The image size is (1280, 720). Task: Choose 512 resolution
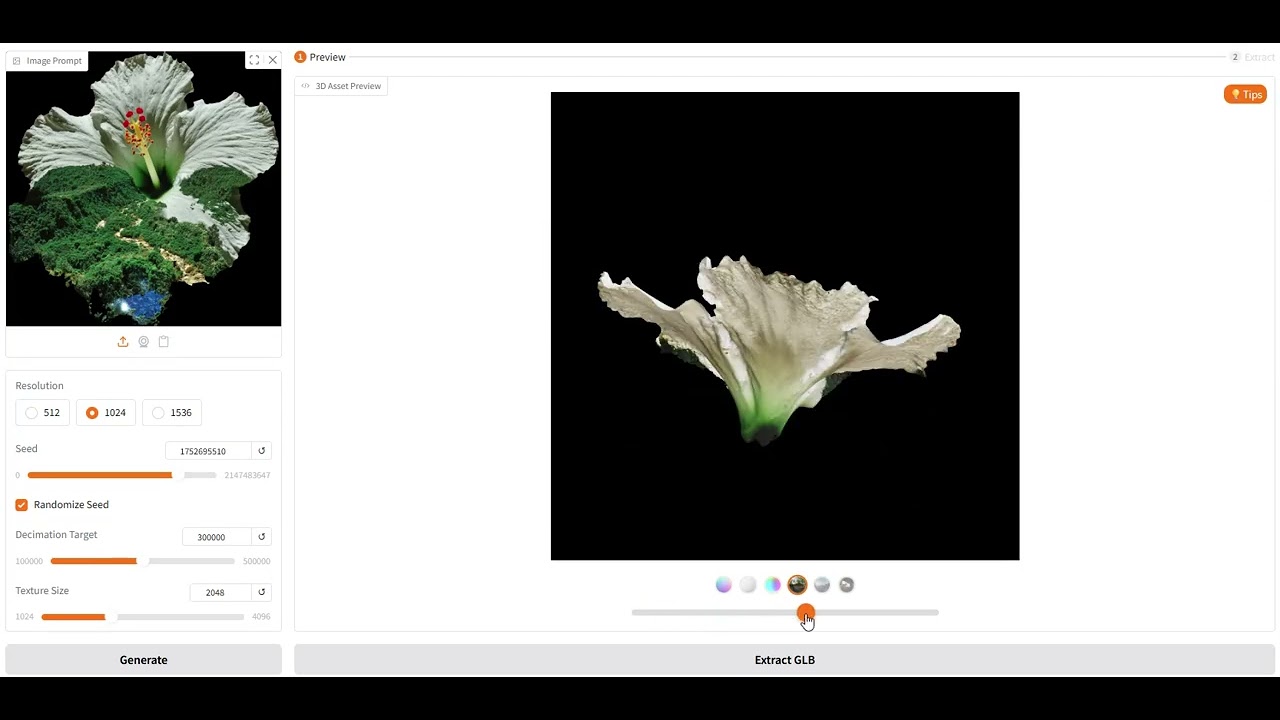43,412
